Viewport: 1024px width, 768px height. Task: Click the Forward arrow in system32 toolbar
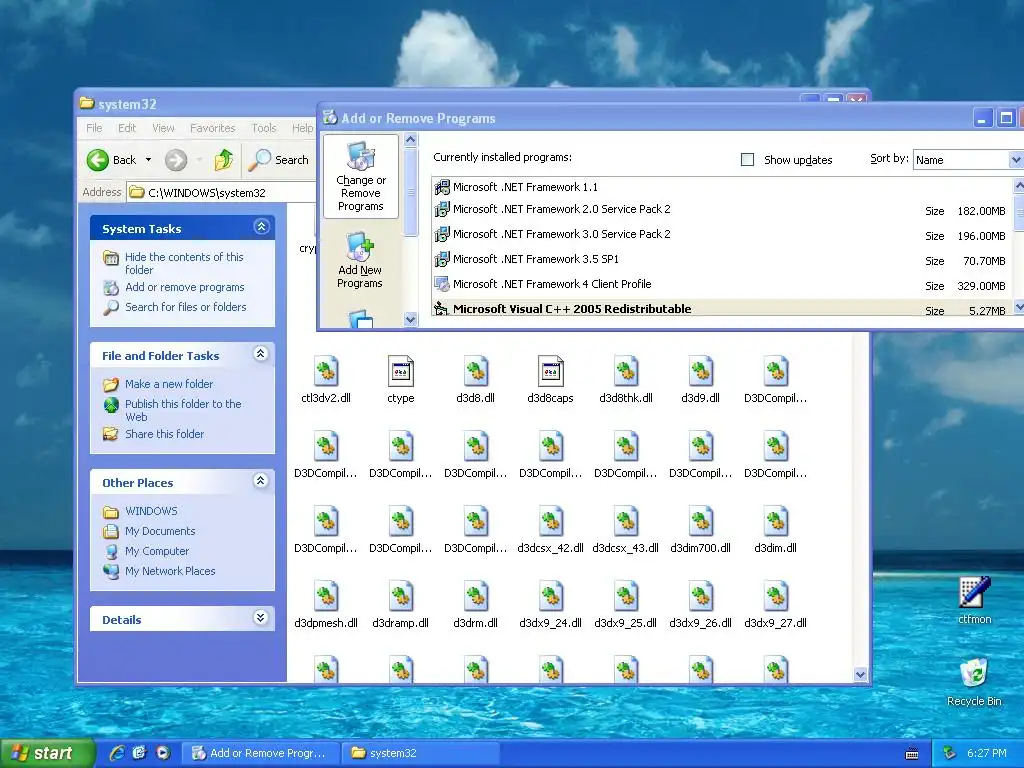pos(176,159)
